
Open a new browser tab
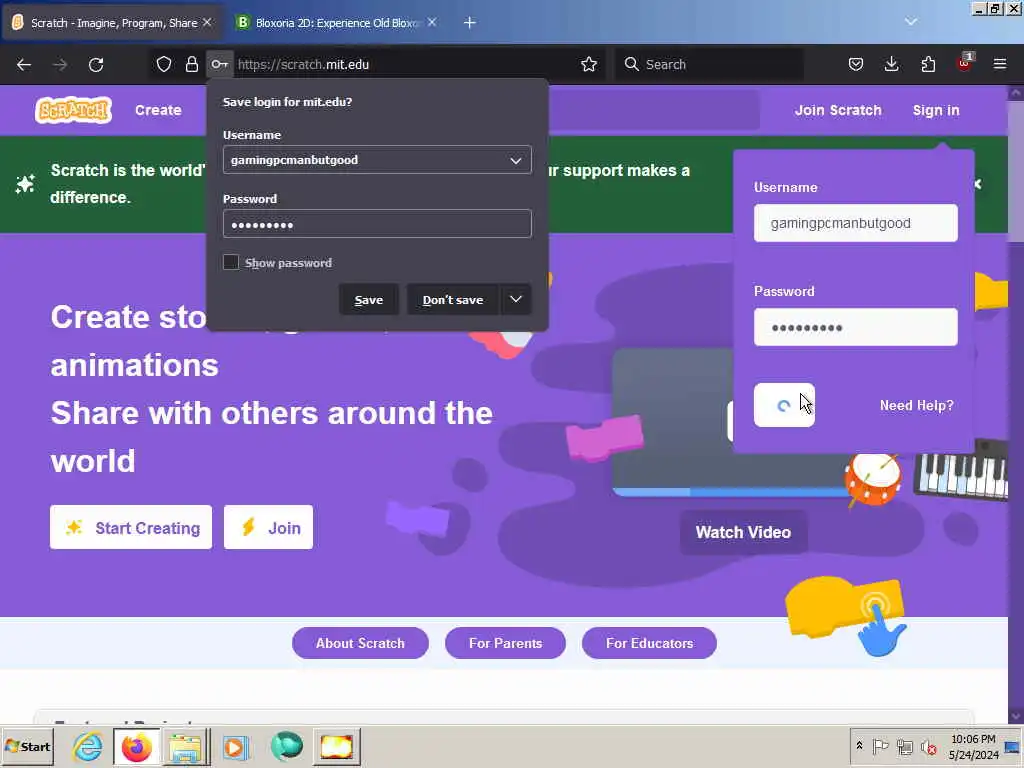[470, 23]
